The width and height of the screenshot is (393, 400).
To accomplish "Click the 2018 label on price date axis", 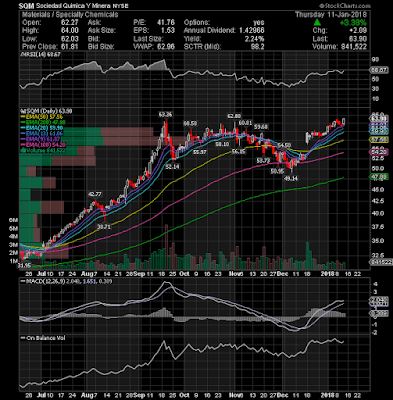I will pyautogui.click(x=327, y=274).
